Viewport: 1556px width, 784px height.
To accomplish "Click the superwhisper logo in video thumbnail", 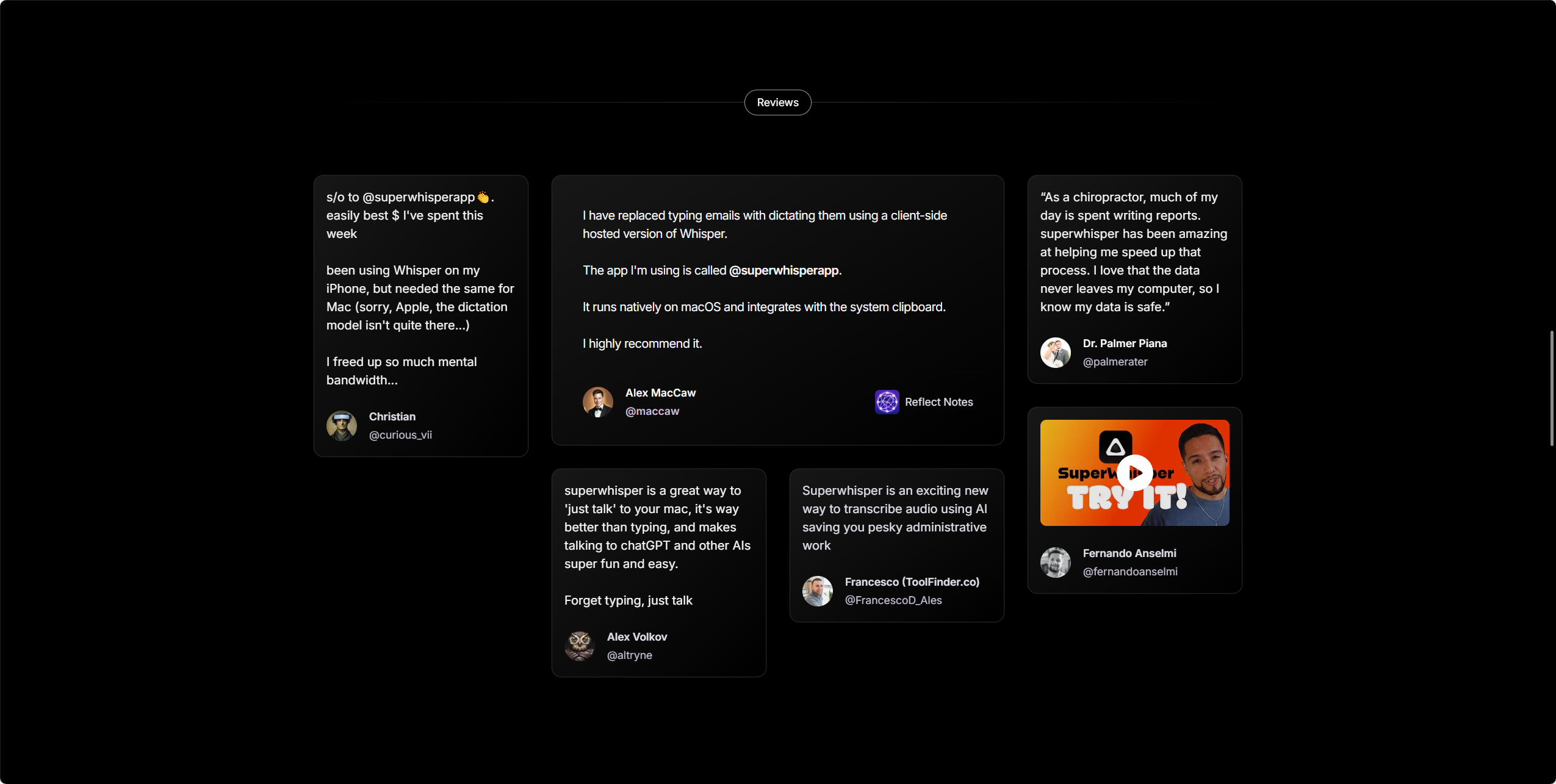I will [1115, 447].
